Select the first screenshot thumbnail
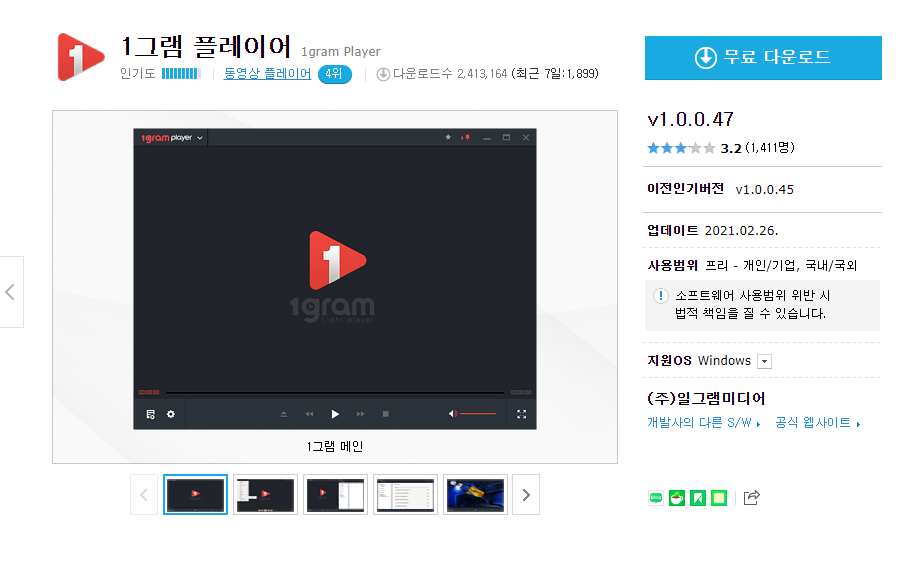Screen dimensions: 908x566 click(x=195, y=495)
